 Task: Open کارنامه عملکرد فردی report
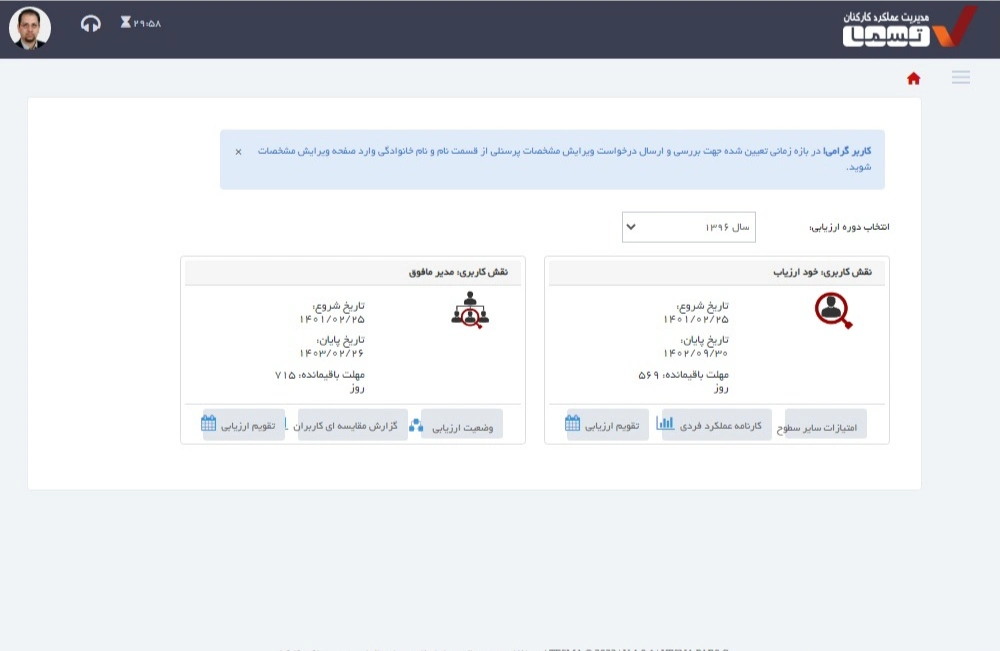(721, 425)
